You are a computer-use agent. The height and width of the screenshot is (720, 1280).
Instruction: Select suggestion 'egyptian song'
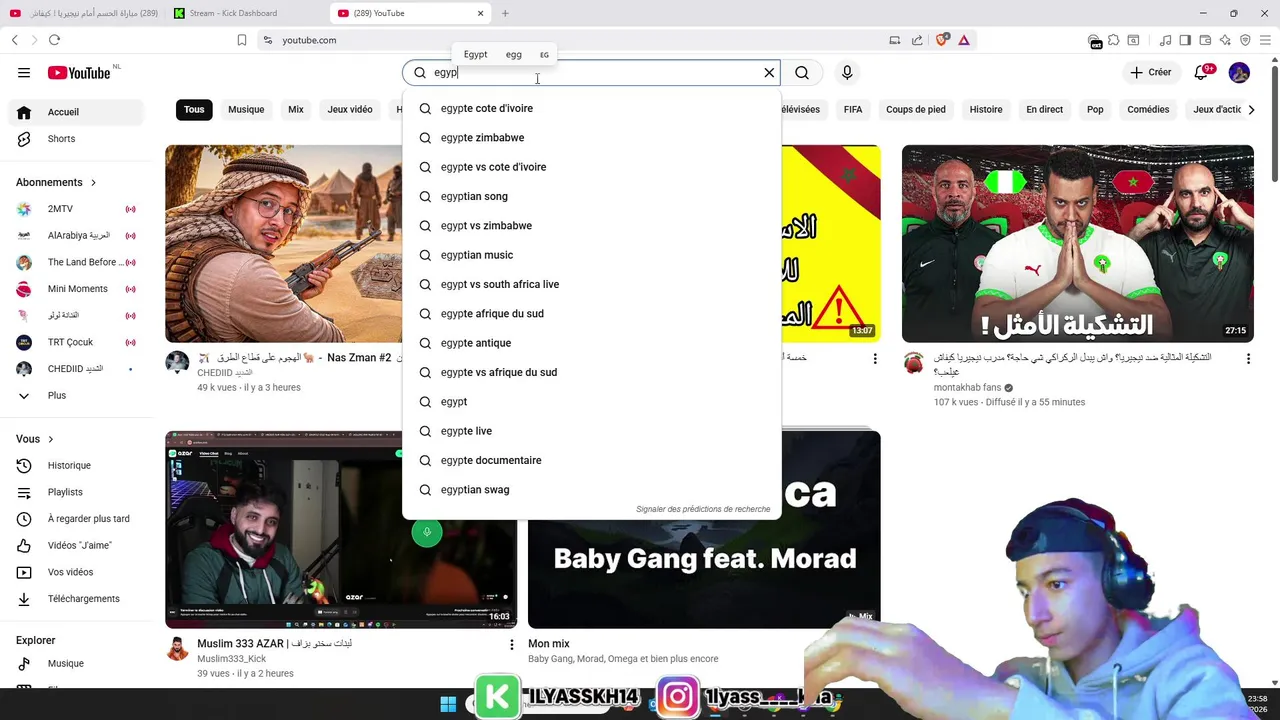pos(591,196)
